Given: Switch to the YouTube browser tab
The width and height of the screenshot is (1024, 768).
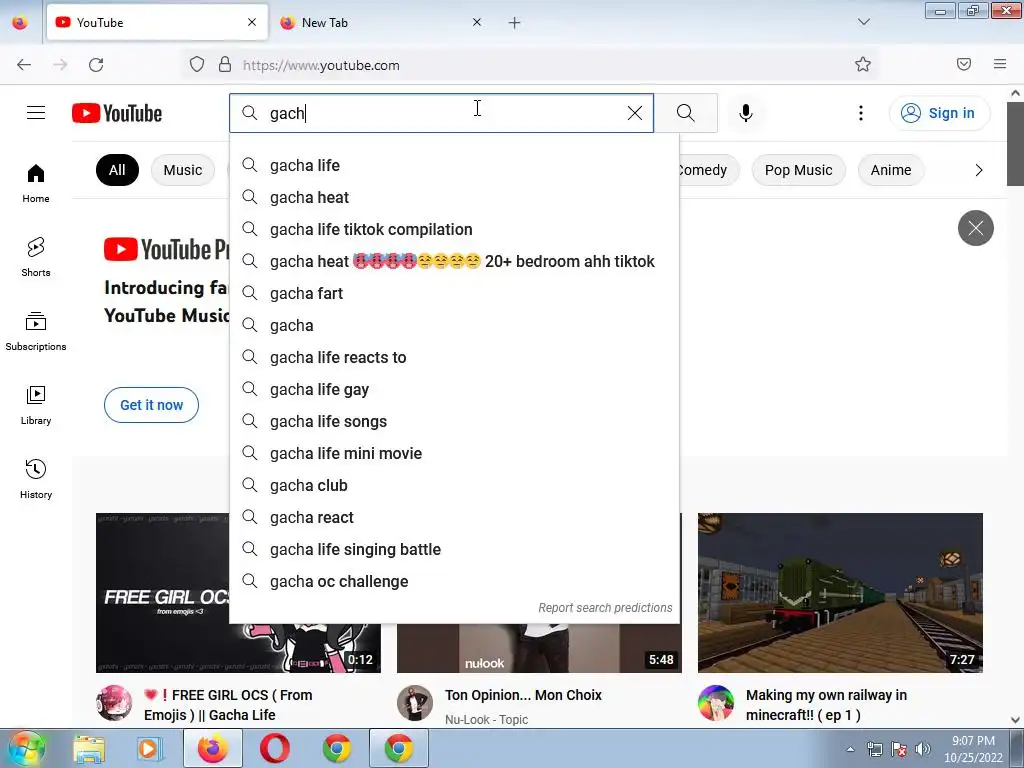Looking at the screenshot, I should pyautogui.click(x=157, y=22).
